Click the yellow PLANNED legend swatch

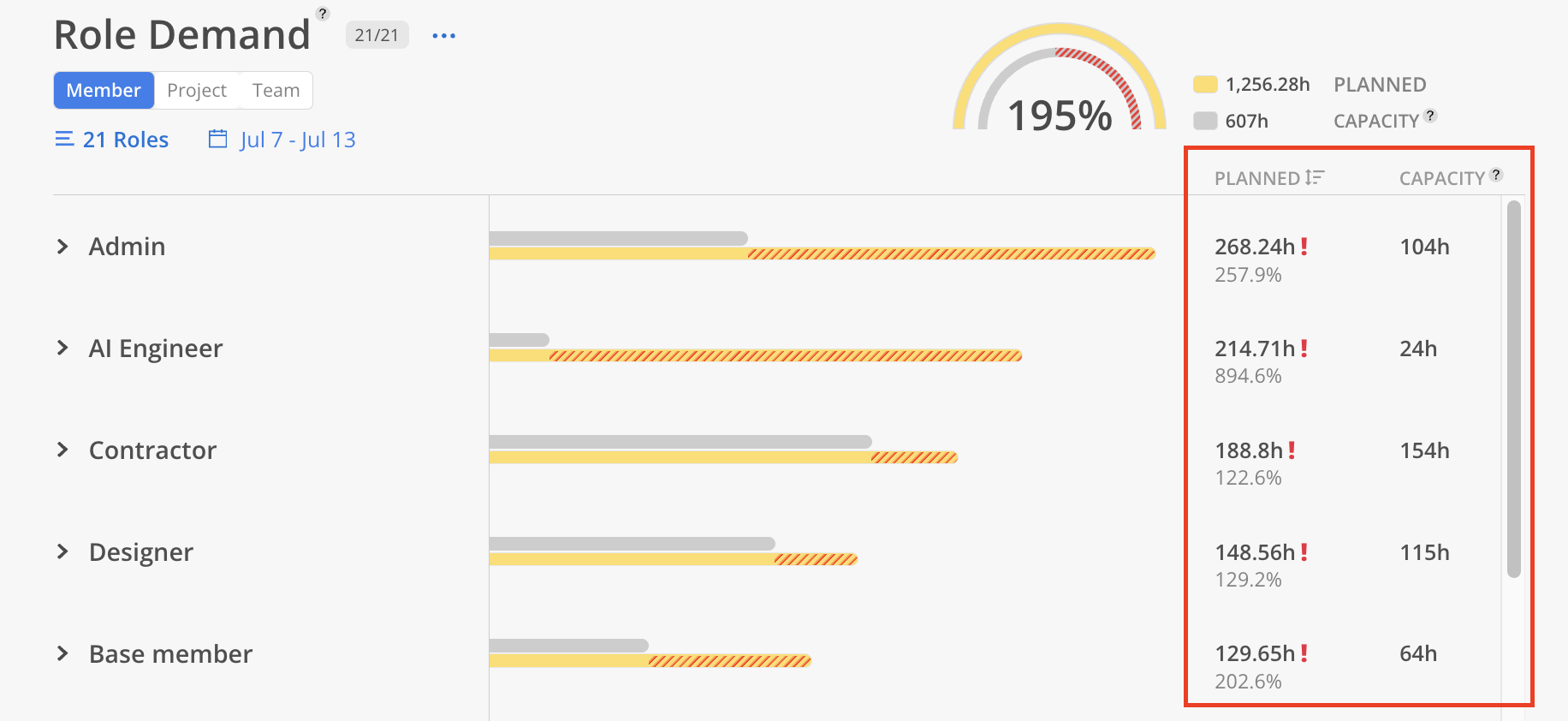tap(1205, 84)
